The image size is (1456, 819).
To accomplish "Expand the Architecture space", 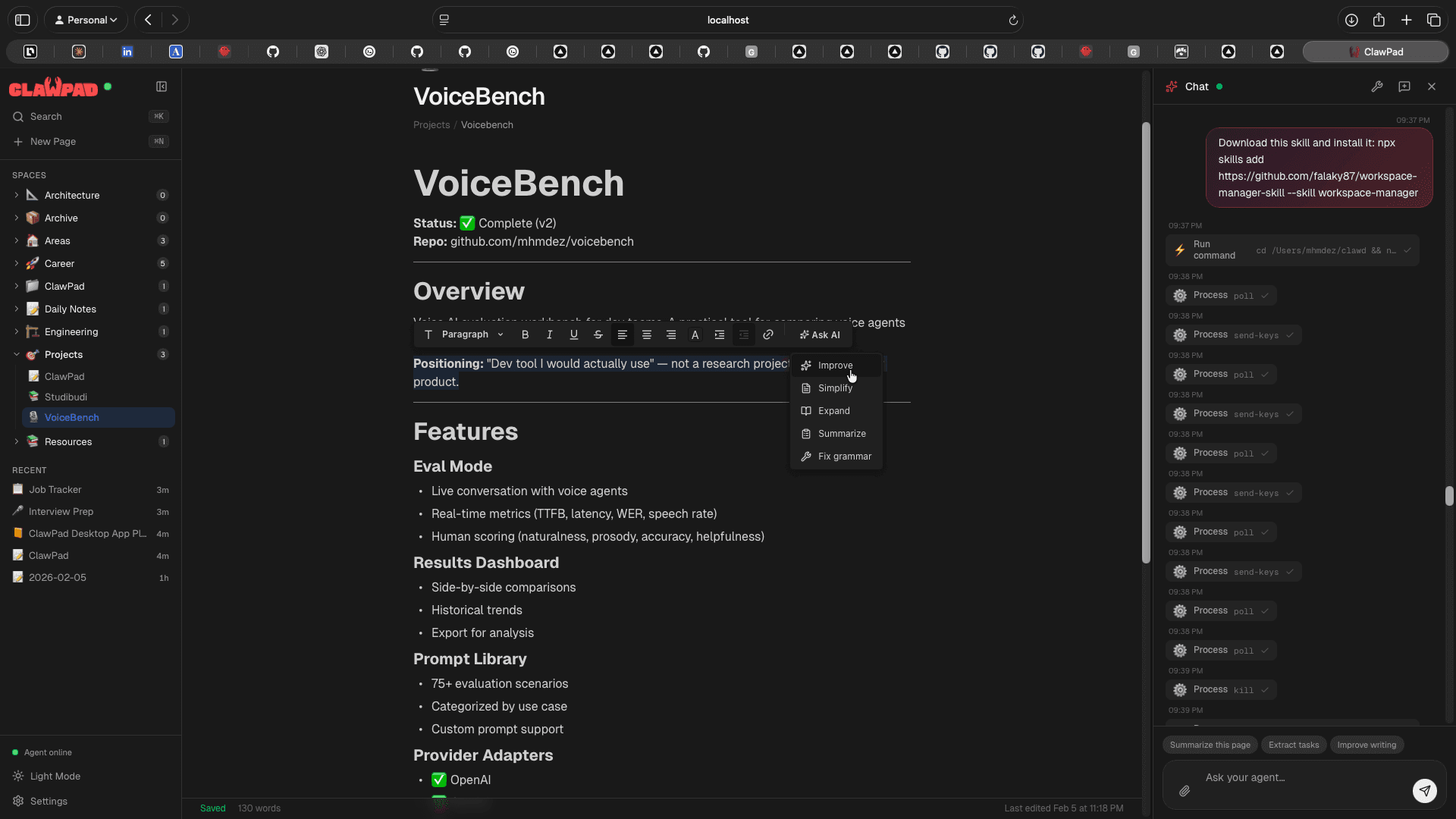I will click(17, 195).
